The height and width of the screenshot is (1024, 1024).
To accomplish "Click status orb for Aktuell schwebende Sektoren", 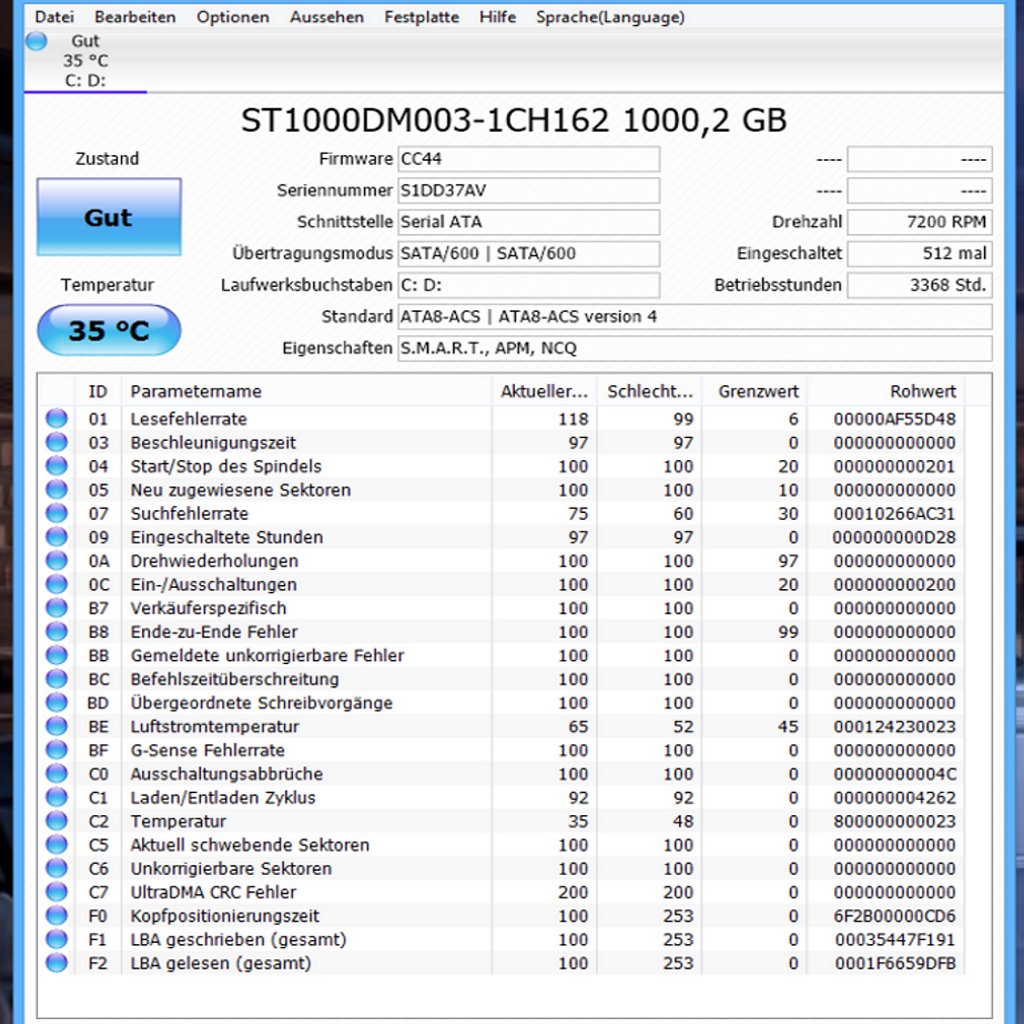I will tap(57, 844).
